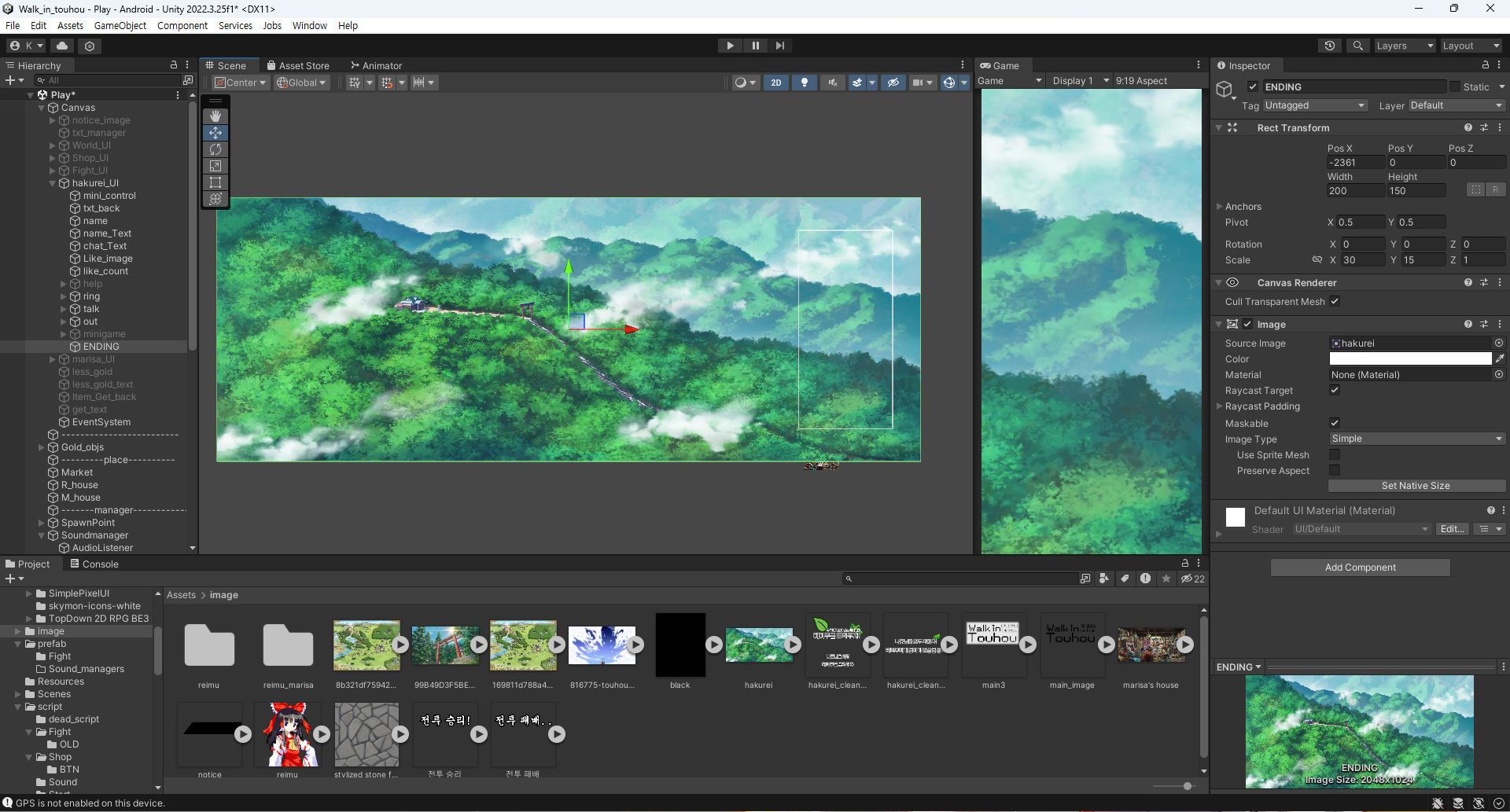The height and width of the screenshot is (812, 1510).
Task: Open the Component menu
Action: pyautogui.click(x=182, y=26)
